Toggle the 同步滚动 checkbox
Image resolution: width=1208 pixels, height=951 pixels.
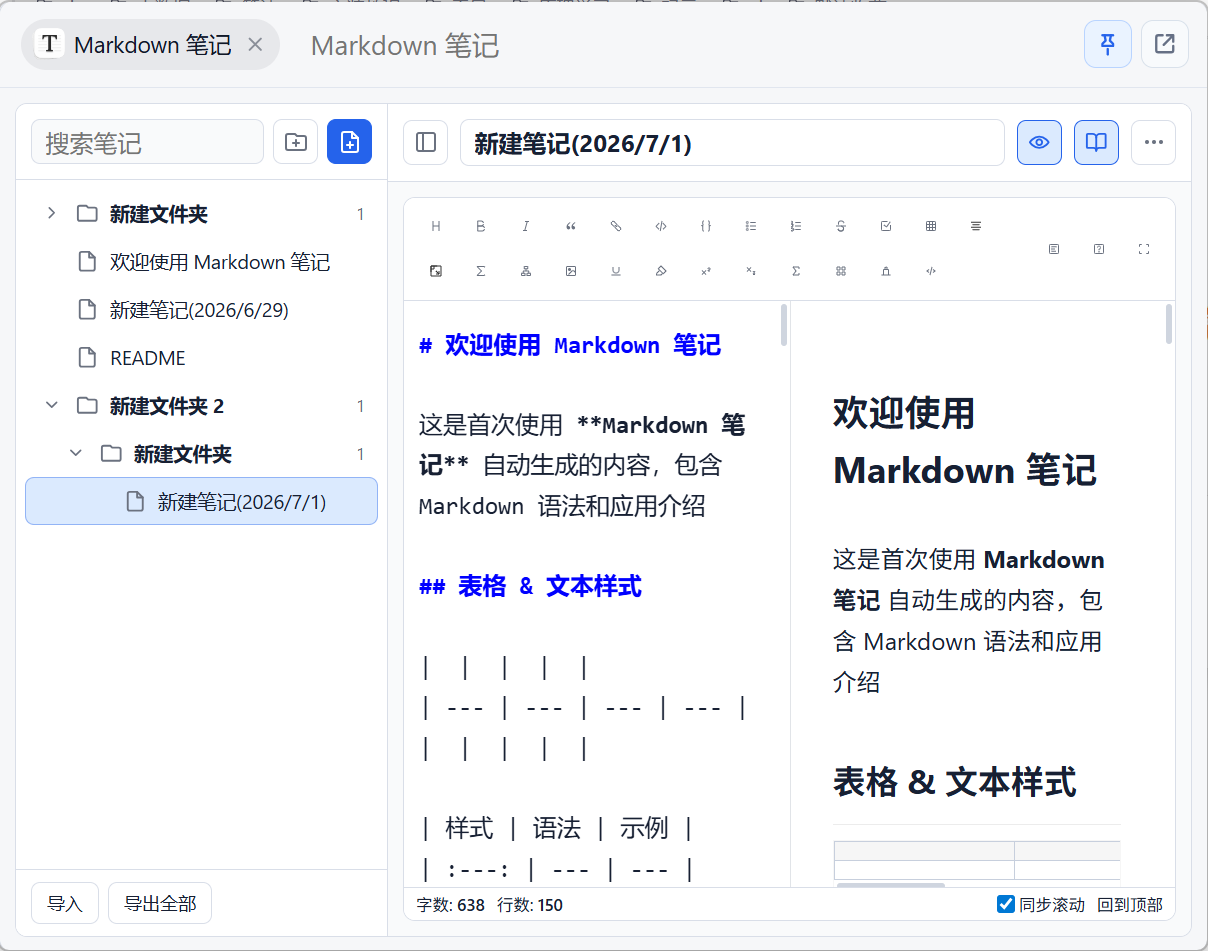(1006, 904)
